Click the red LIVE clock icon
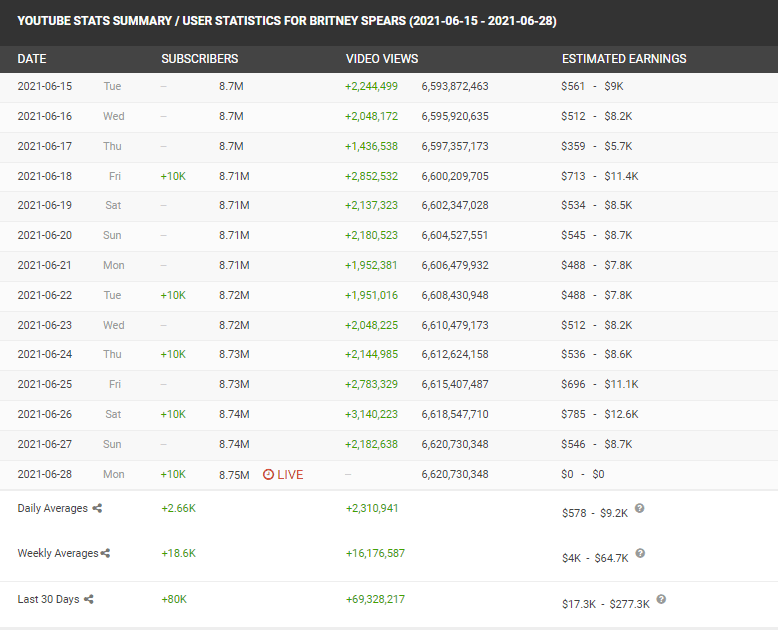 [x=268, y=475]
